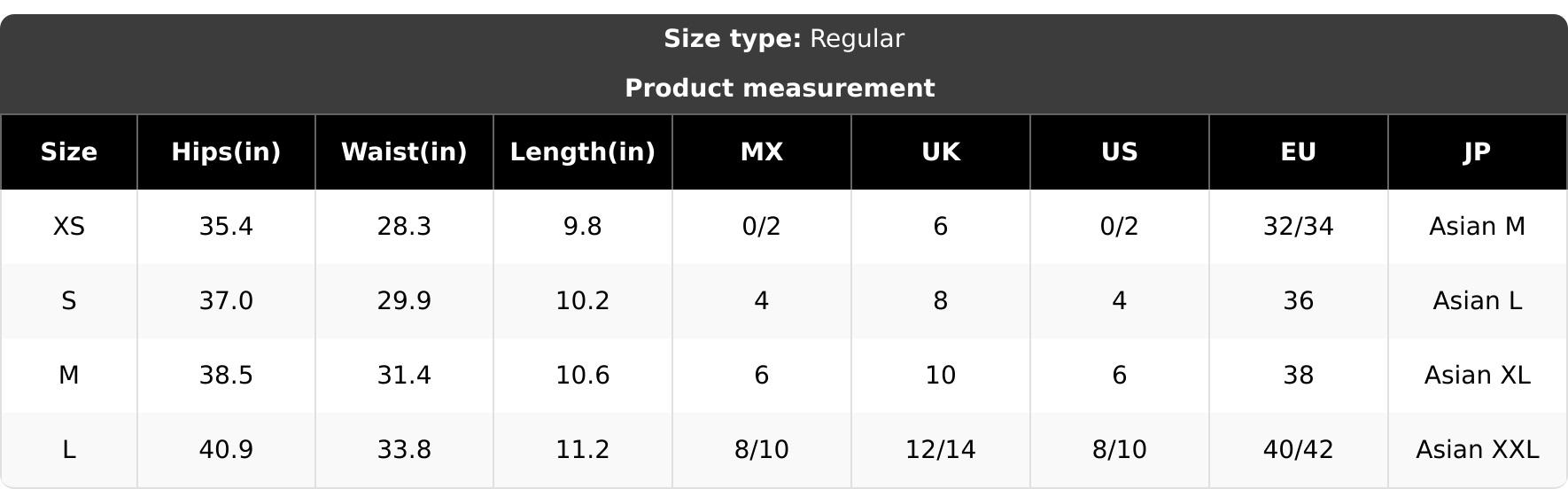Click the Asian M cell

pos(1478,227)
